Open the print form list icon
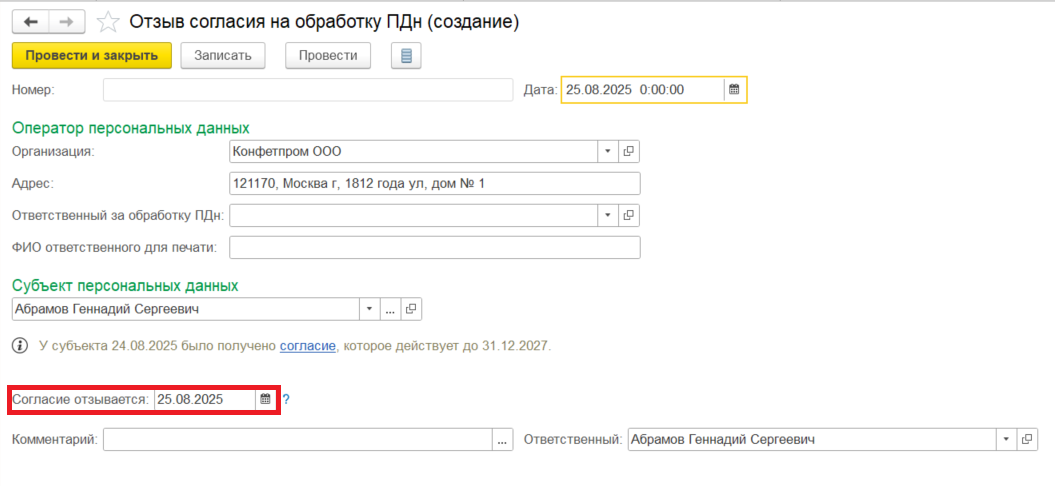 pos(406,56)
